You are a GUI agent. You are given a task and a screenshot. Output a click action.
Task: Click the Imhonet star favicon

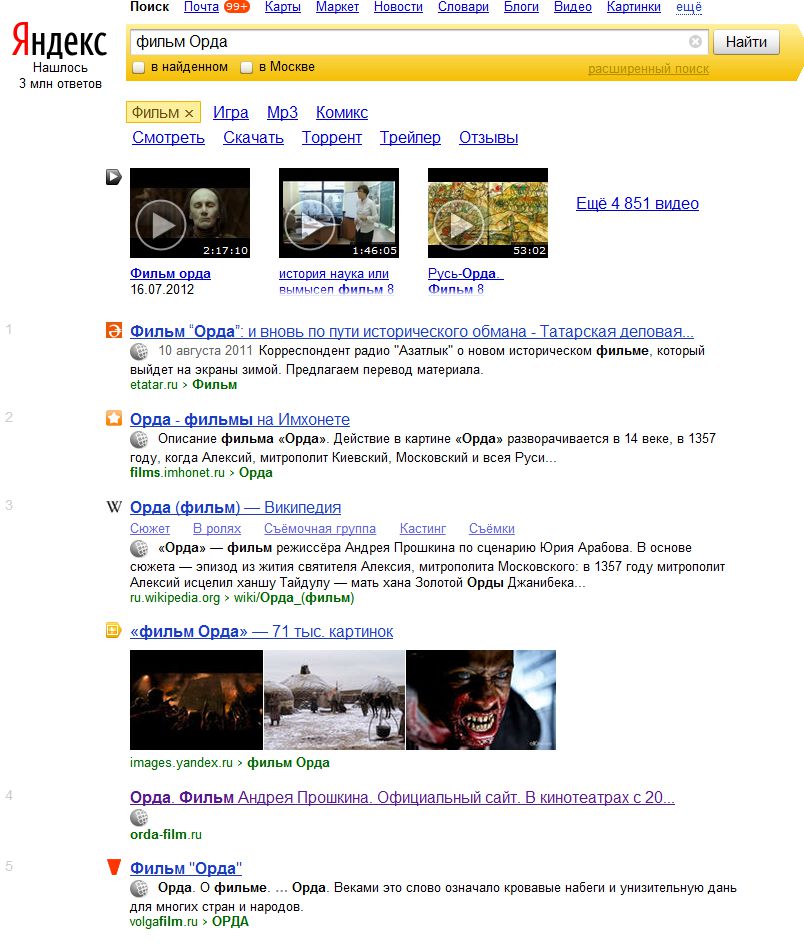coord(114,419)
